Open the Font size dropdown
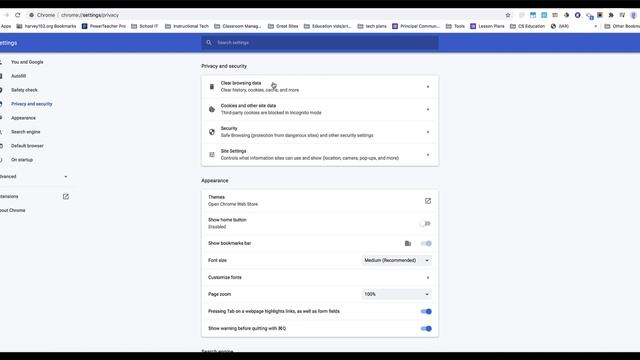The image size is (640, 360). [396, 260]
